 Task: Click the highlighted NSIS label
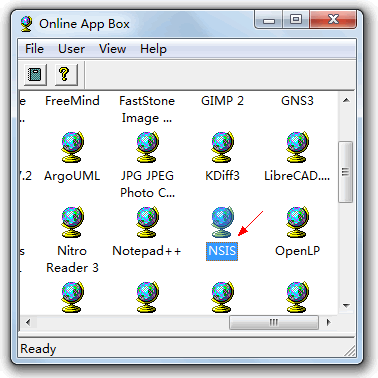click(x=222, y=251)
